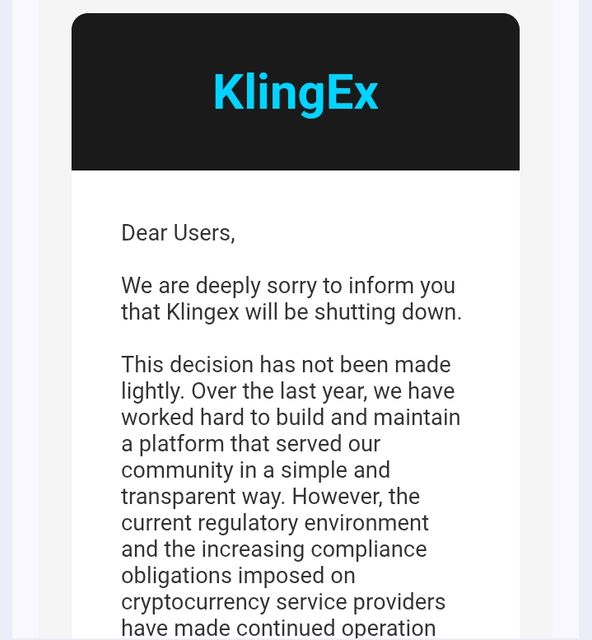The width and height of the screenshot is (592, 640).
Task: Click the line 'cryptocurrency service providers'
Action: click(283, 602)
